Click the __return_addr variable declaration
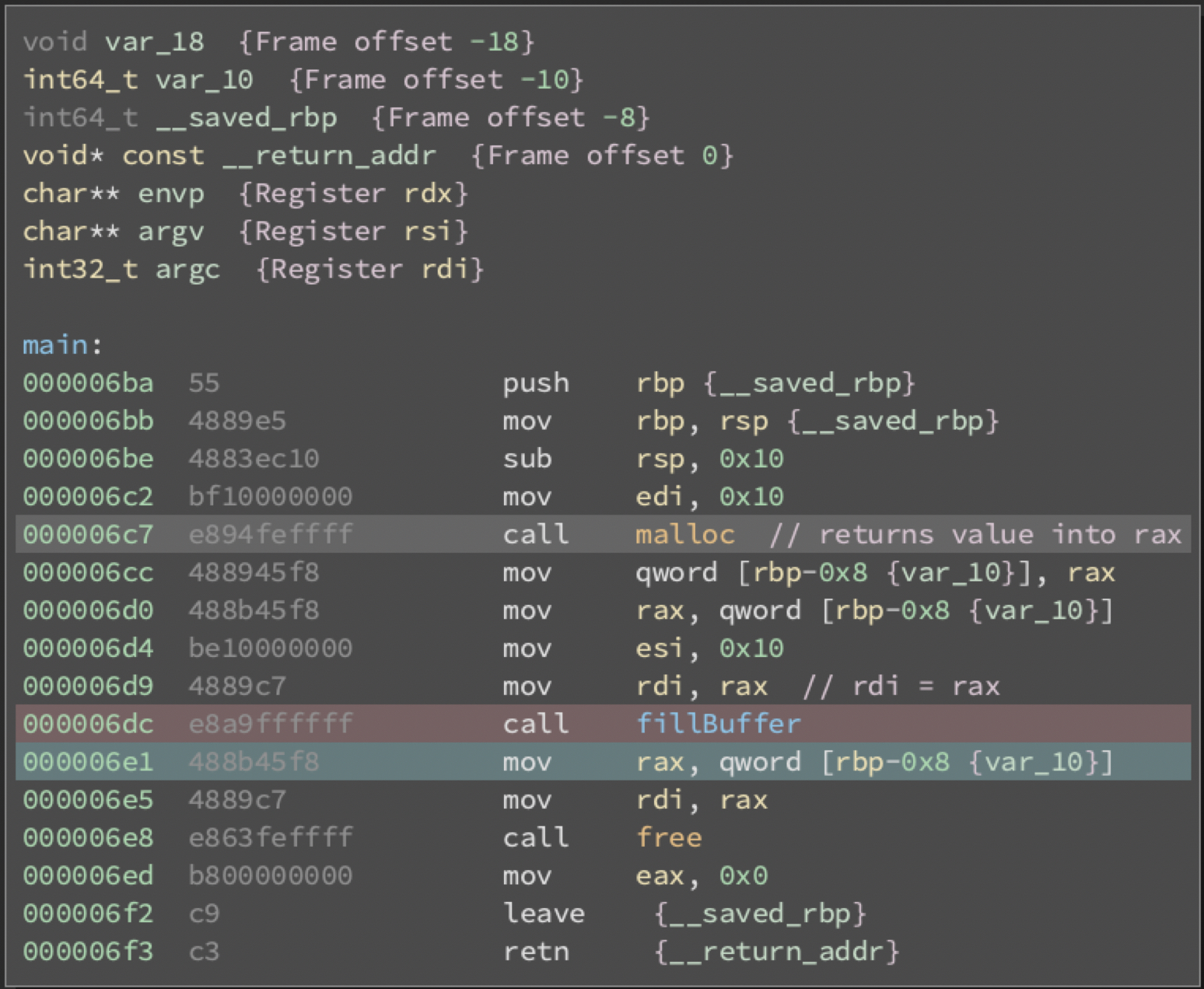The height and width of the screenshot is (989, 1204). point(329,156)
